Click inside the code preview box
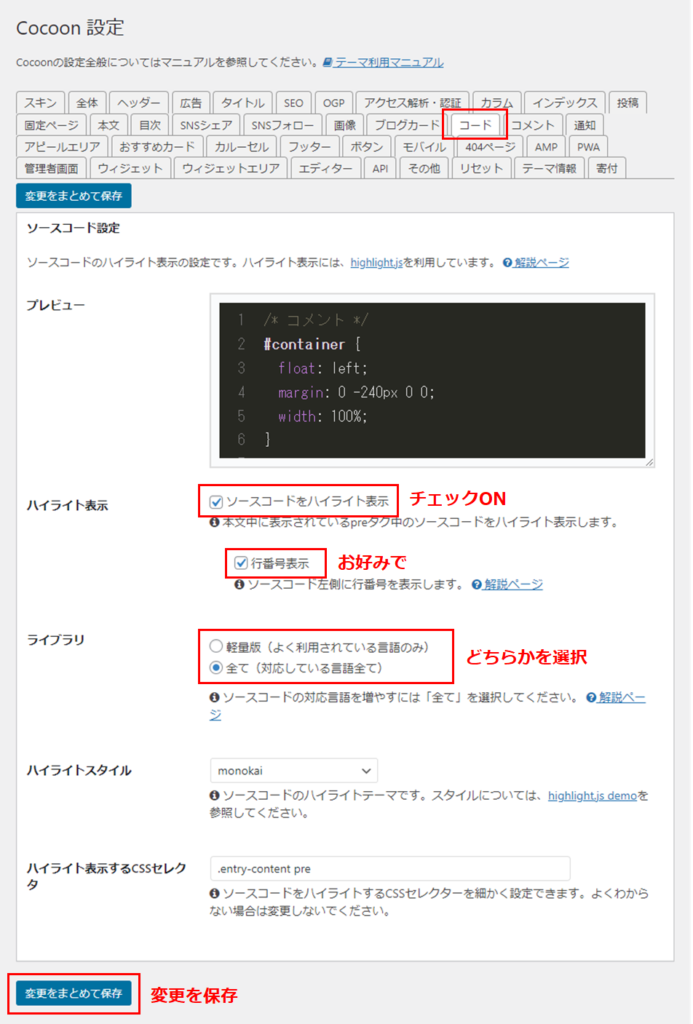This screenshot has width=693, height=1024. tap(432, 380)
